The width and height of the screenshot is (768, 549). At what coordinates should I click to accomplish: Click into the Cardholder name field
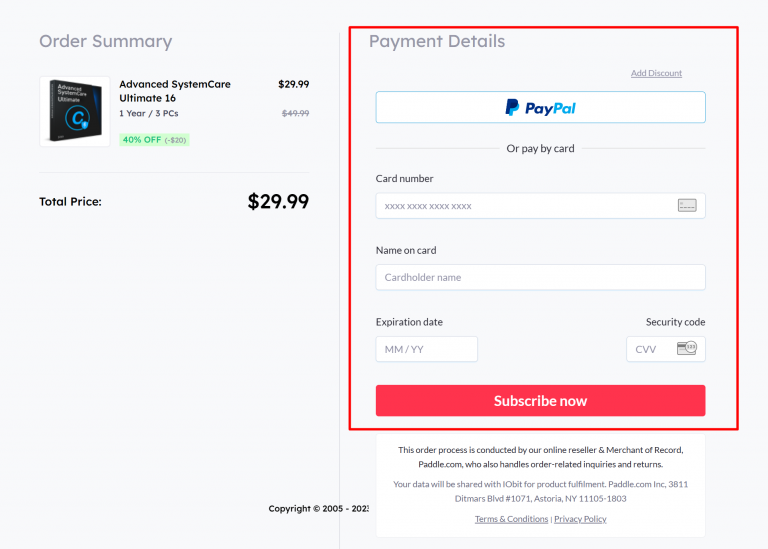pyautogui.click(x=540, y=277)
